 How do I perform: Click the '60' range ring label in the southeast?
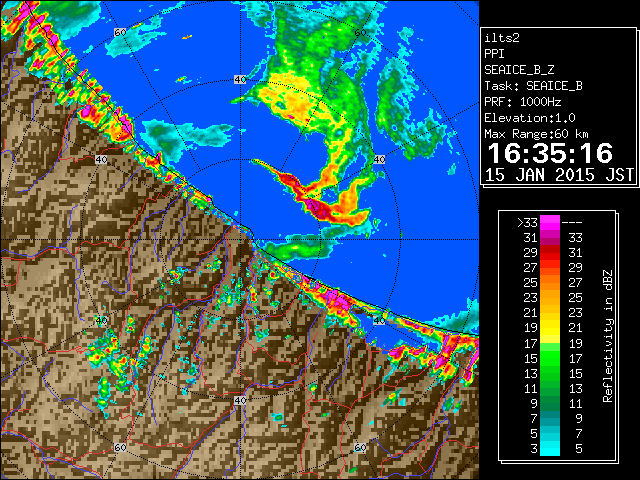coord(360,448)
